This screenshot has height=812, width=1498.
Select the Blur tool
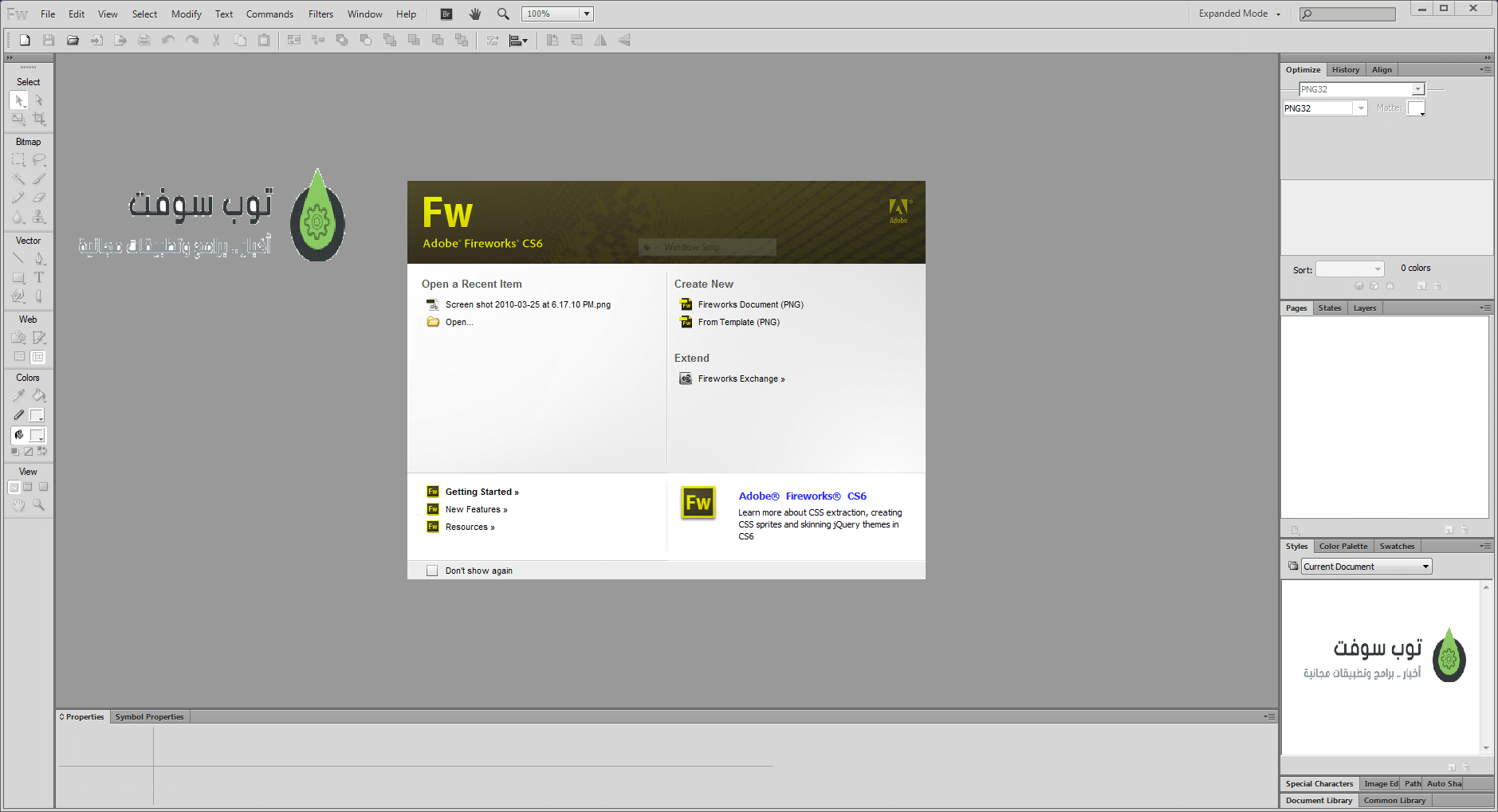pyautogui.click(x=18, y=217)
